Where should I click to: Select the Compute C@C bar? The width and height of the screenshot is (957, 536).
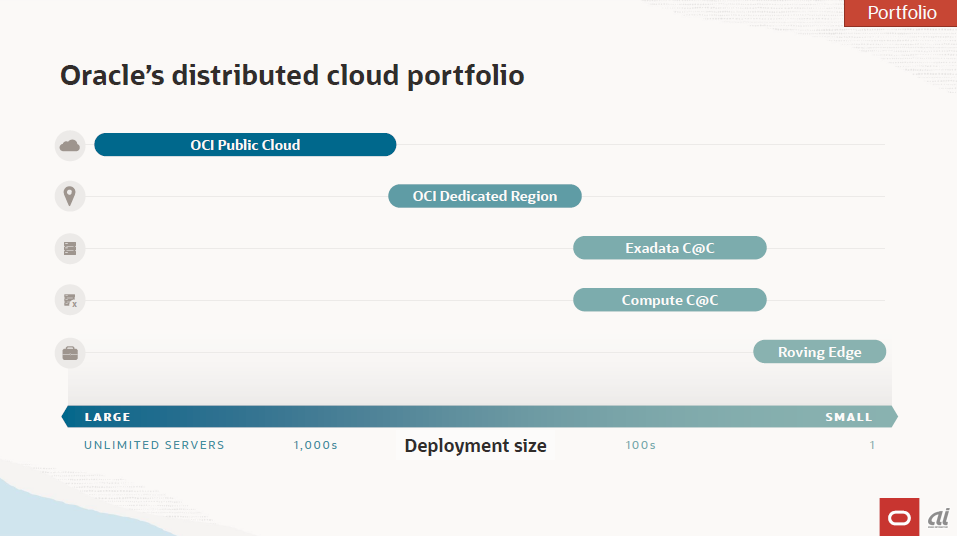coord(670,300)
